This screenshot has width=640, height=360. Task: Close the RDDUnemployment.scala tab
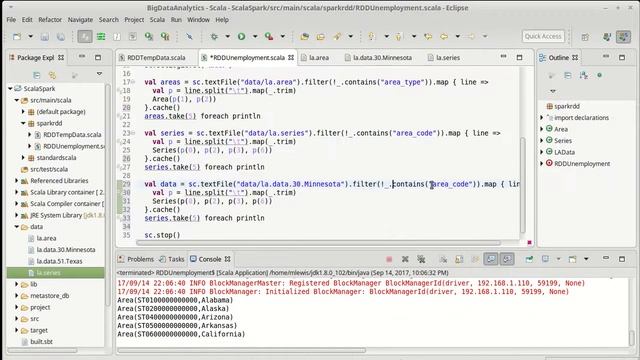[x=291, y=58]
